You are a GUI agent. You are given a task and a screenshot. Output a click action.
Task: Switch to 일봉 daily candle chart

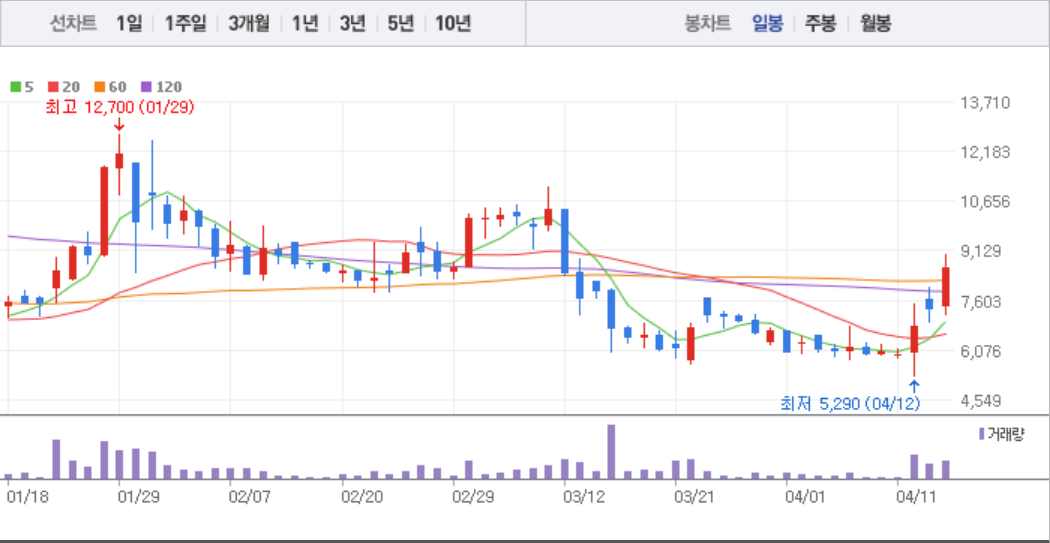coord(767,24)
